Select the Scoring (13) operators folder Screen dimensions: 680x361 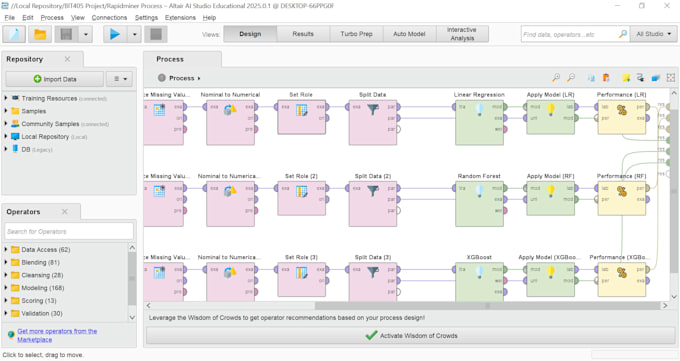tap(39, 301)
